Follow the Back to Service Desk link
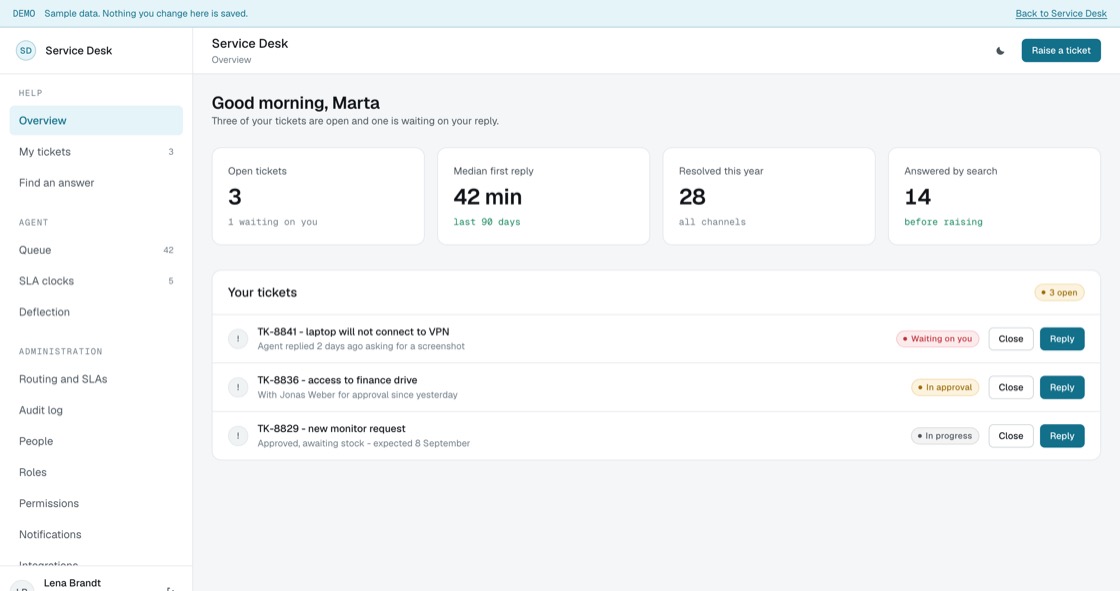The image size is (1120, 591). [1061, 14]
